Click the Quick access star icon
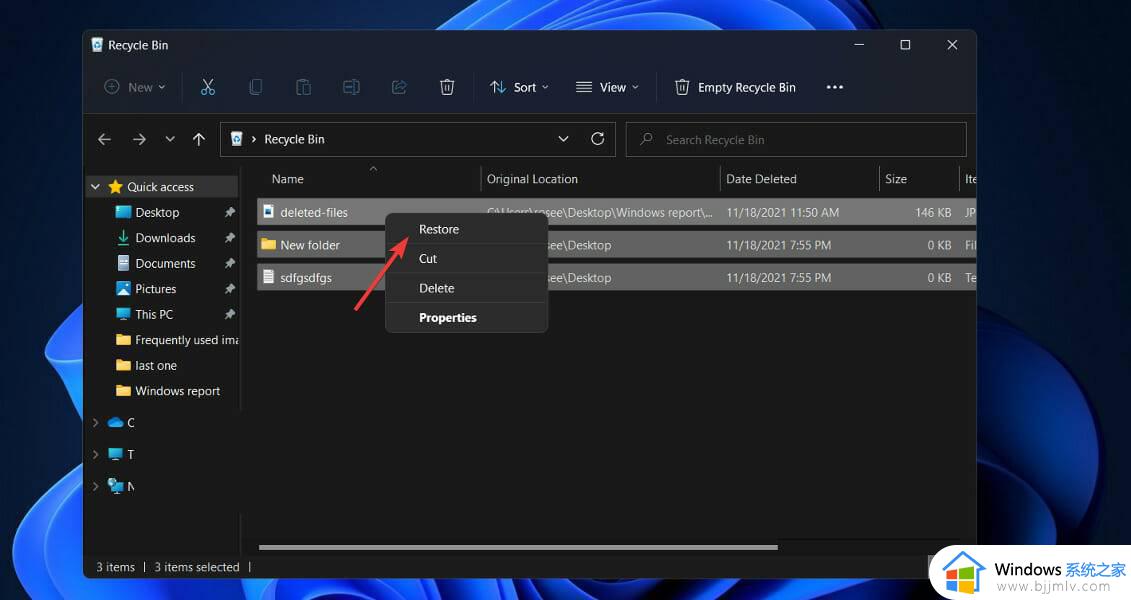Viewport: 1131px width, 600px height. click(x=115, y=187)
